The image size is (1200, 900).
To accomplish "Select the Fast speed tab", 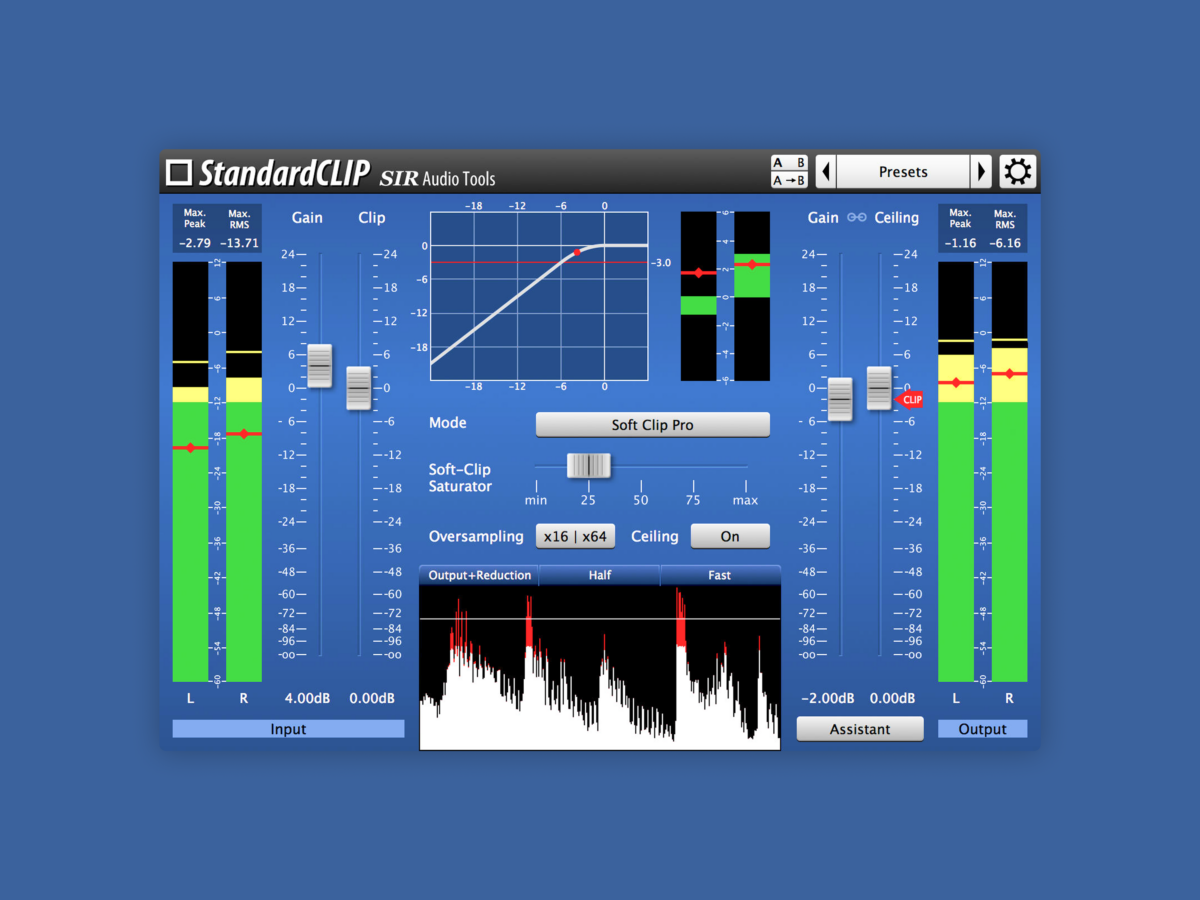I will (x=720, y=575).
